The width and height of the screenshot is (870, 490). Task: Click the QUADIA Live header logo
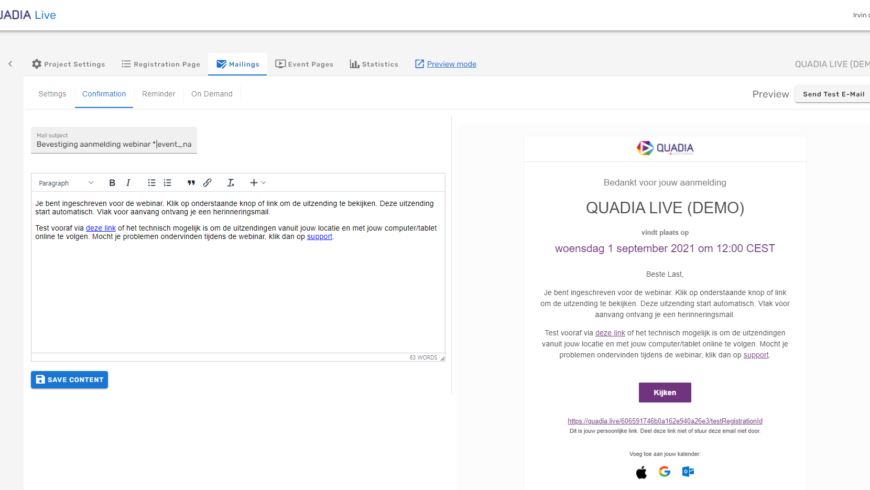[x=28, y=15]
